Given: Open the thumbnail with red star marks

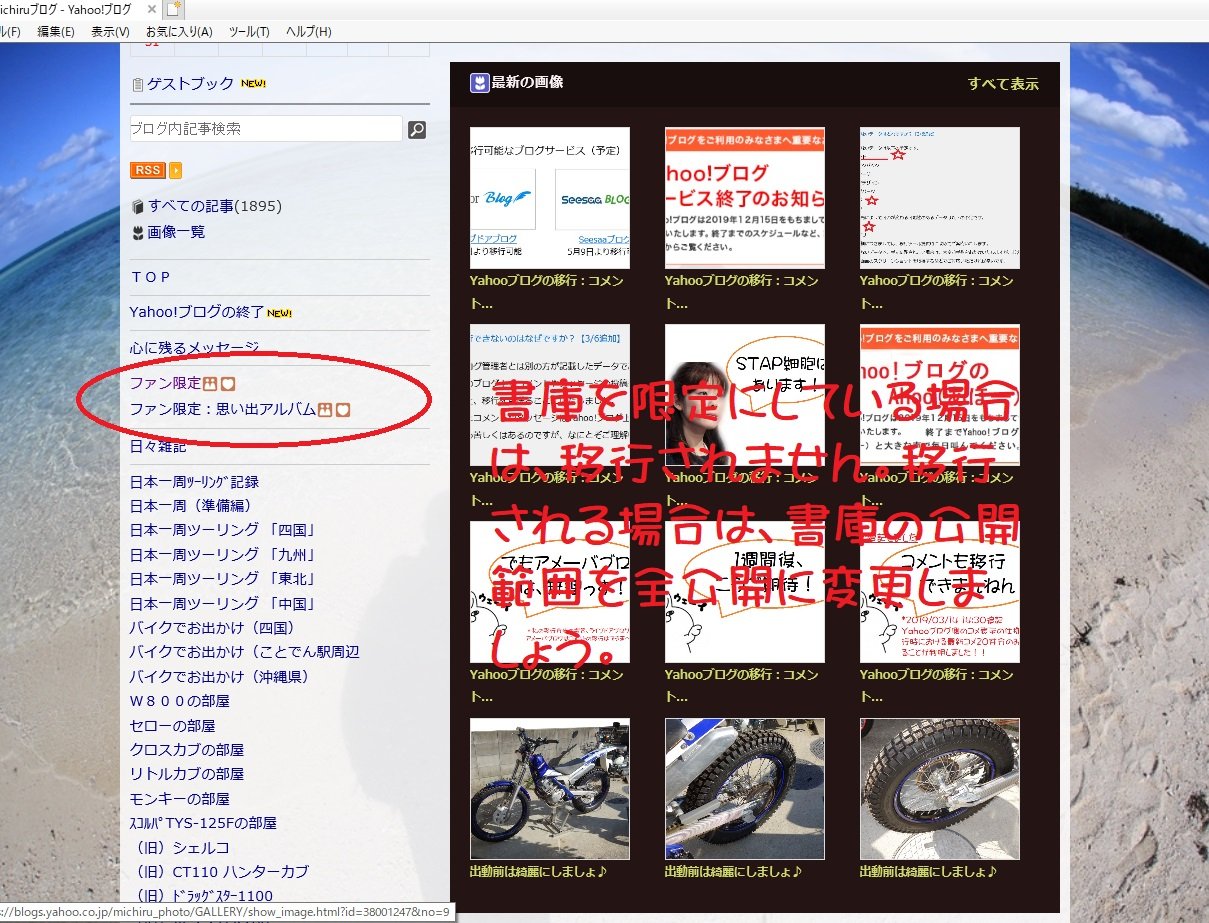Looking at the screenshot, I should [940, 198].
